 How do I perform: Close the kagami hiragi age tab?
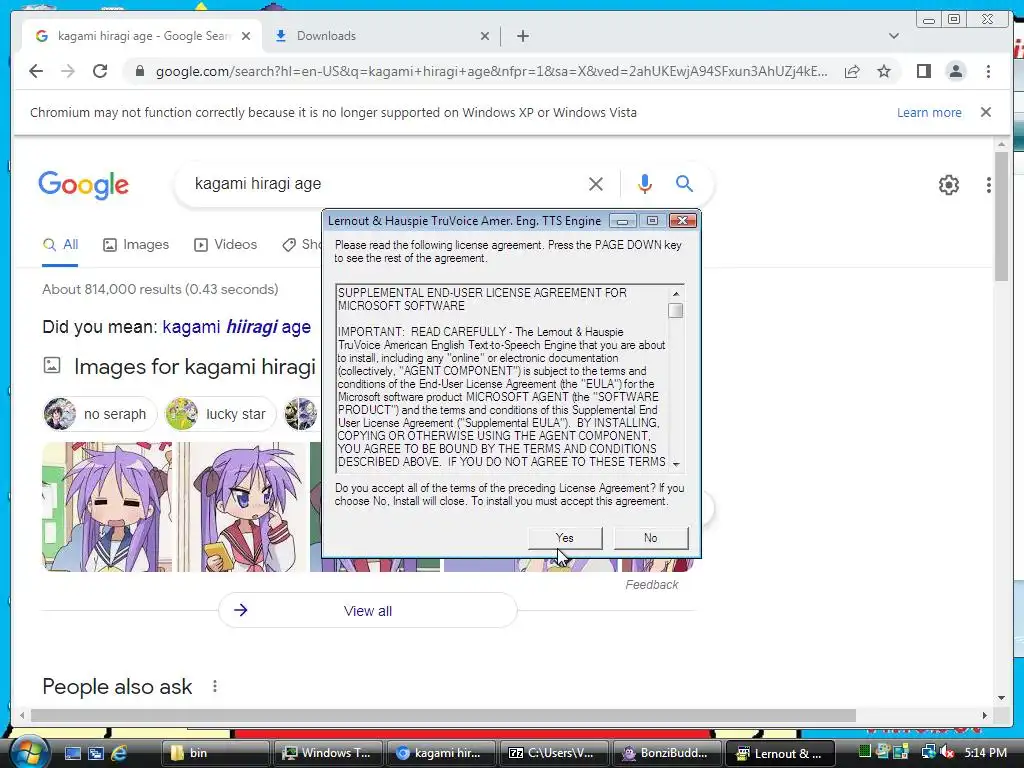click(x=246, y=36)
